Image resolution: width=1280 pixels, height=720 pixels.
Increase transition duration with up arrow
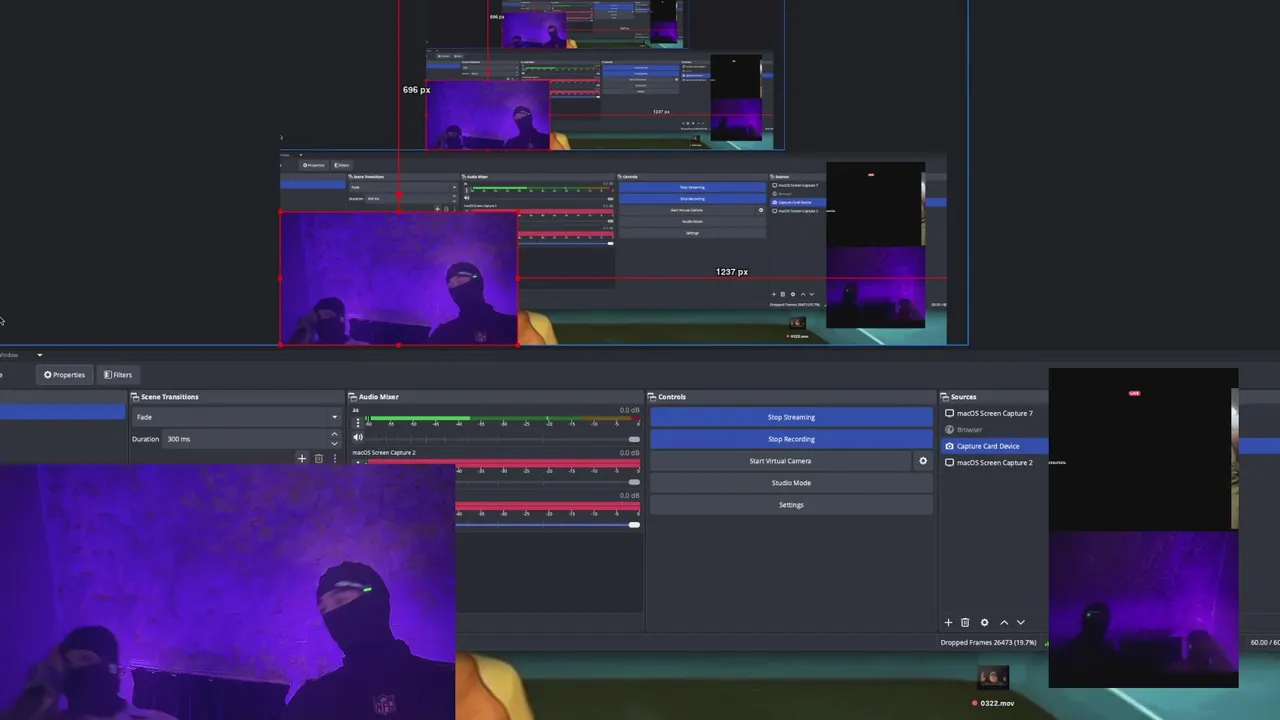coord(334,435)
